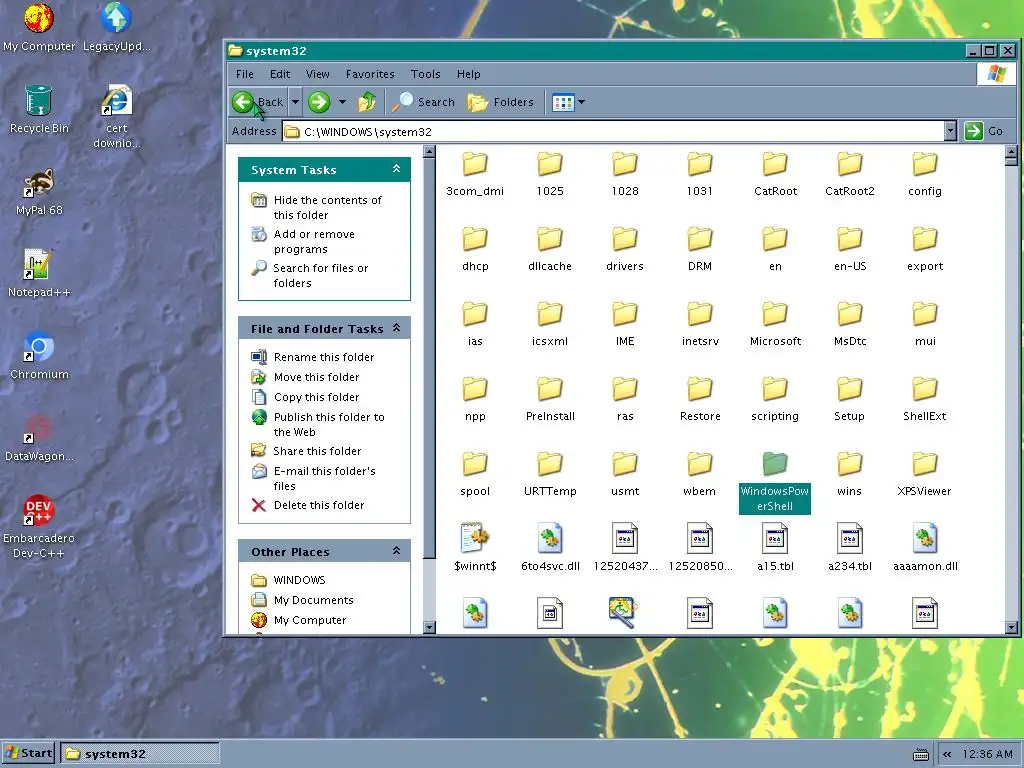This screenshot has height=768, width=1024.
Task: Open the Edit menu
Action: 280,74
